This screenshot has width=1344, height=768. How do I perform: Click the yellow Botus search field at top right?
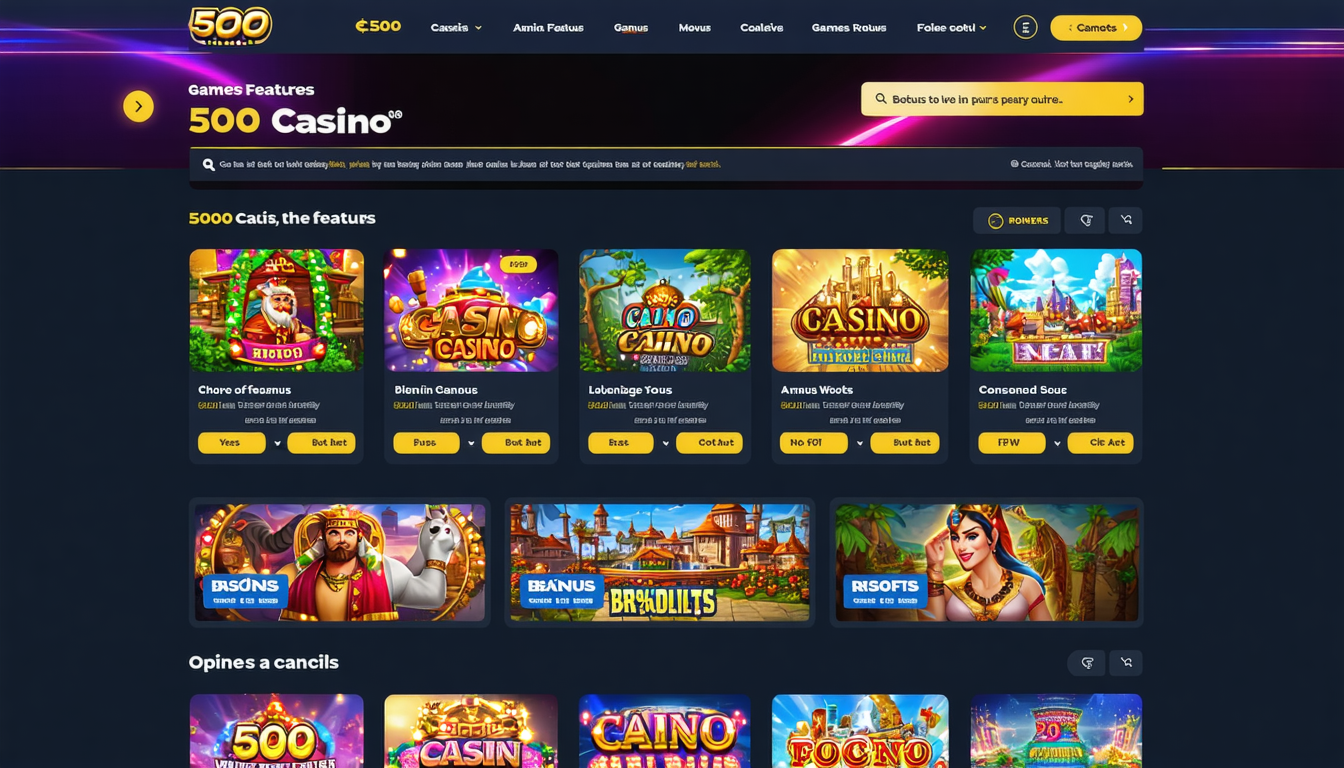coord(1002,99)
